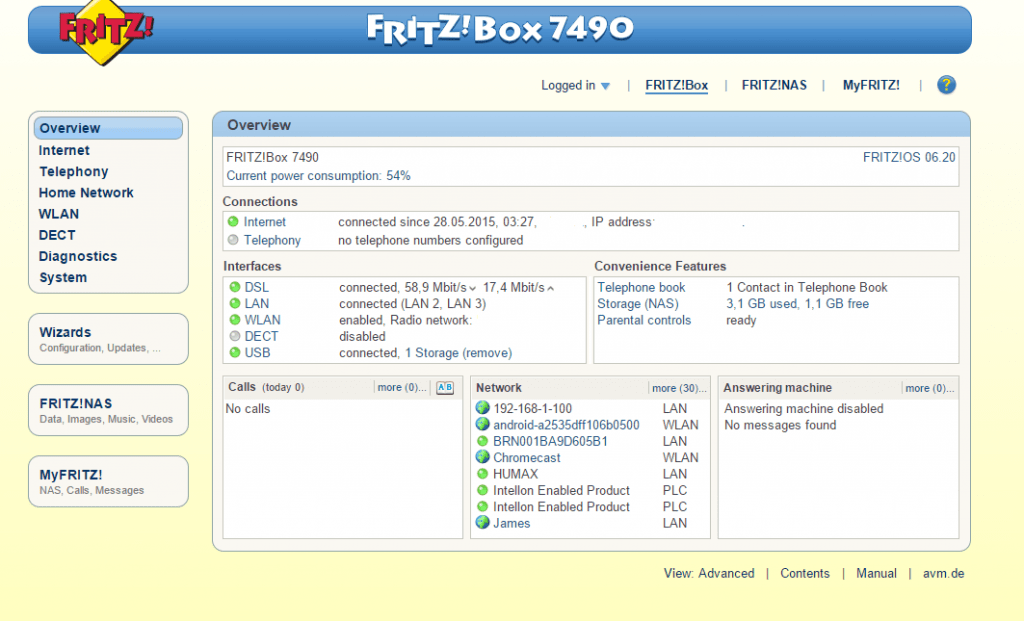
Task: Expand the Logged in dropdown arrow
Action: 605,86
